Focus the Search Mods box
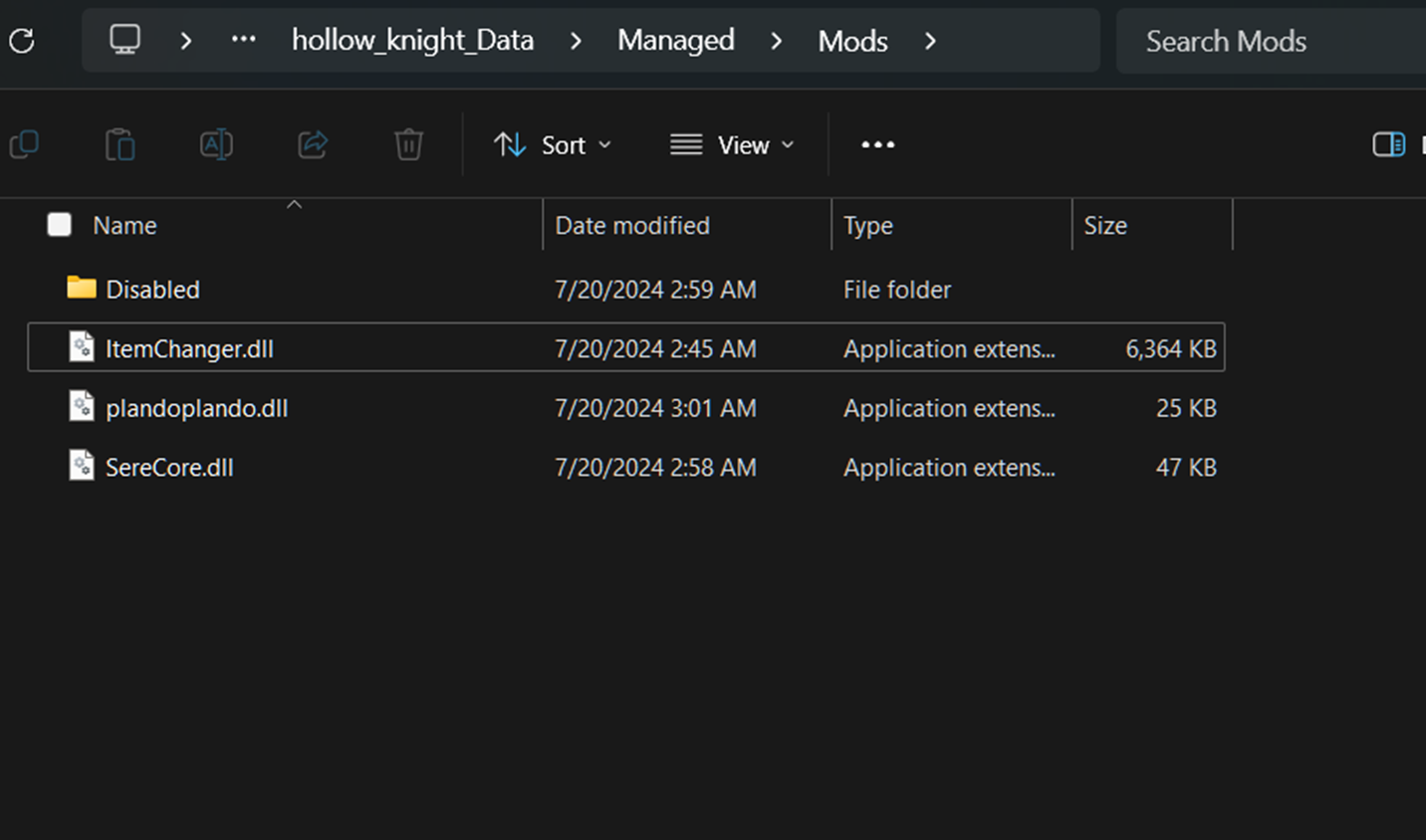This screenshot has width=1426, height=840. 1271,41
